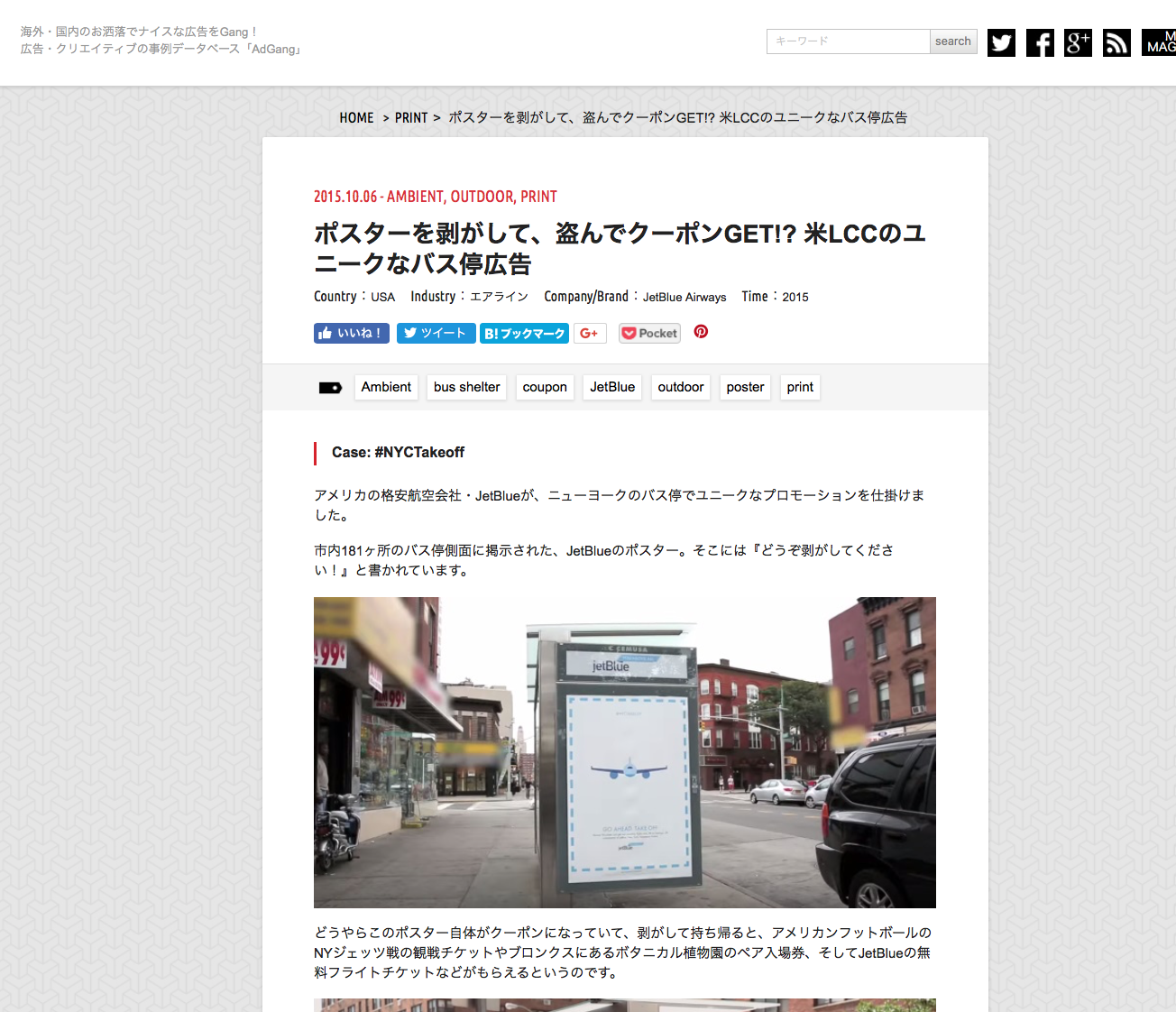Viewport: 1176px width, 1012px height.
Task: Select the outdoor tag
Action: [681, 387]
